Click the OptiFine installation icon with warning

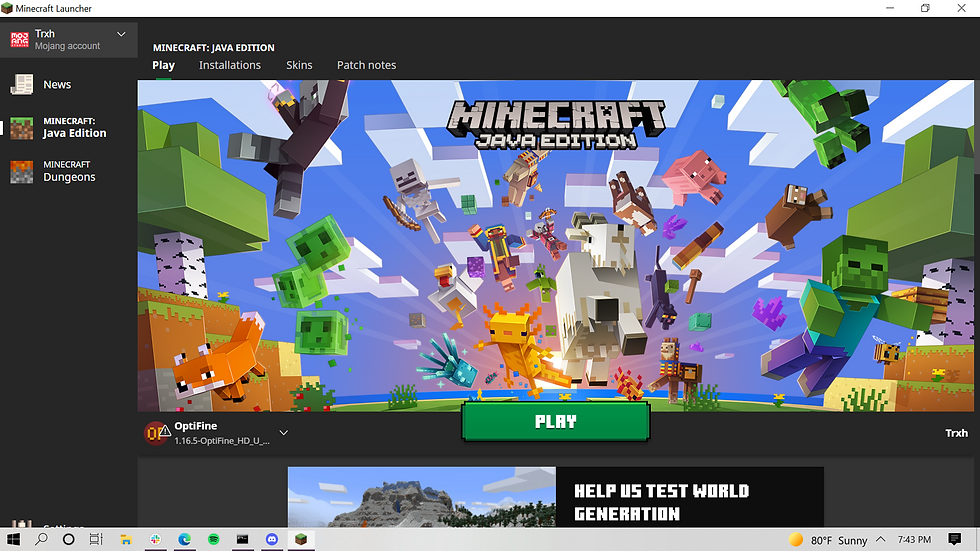[x=157, y=432]
